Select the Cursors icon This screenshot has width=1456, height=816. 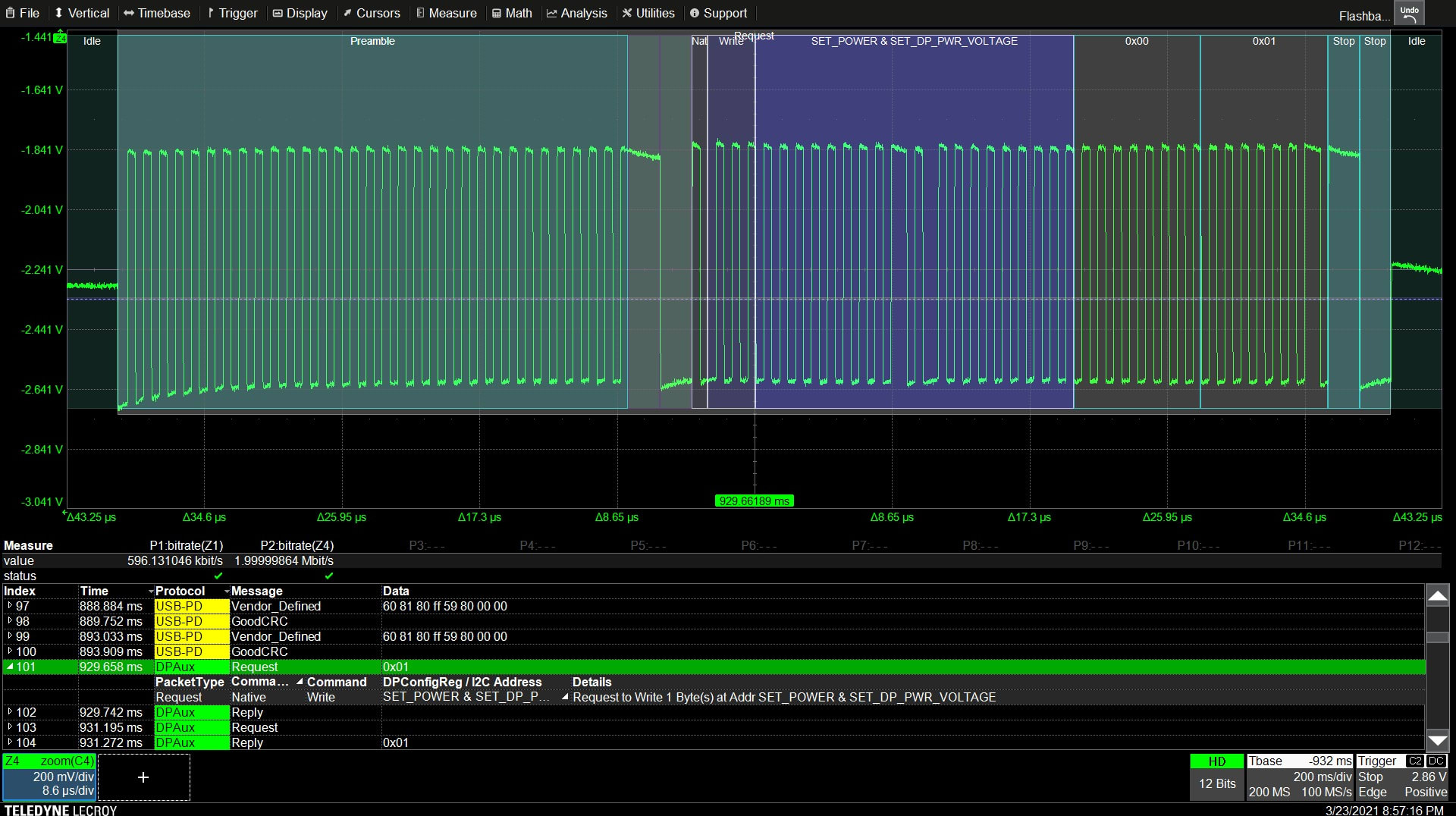[347, 12]
